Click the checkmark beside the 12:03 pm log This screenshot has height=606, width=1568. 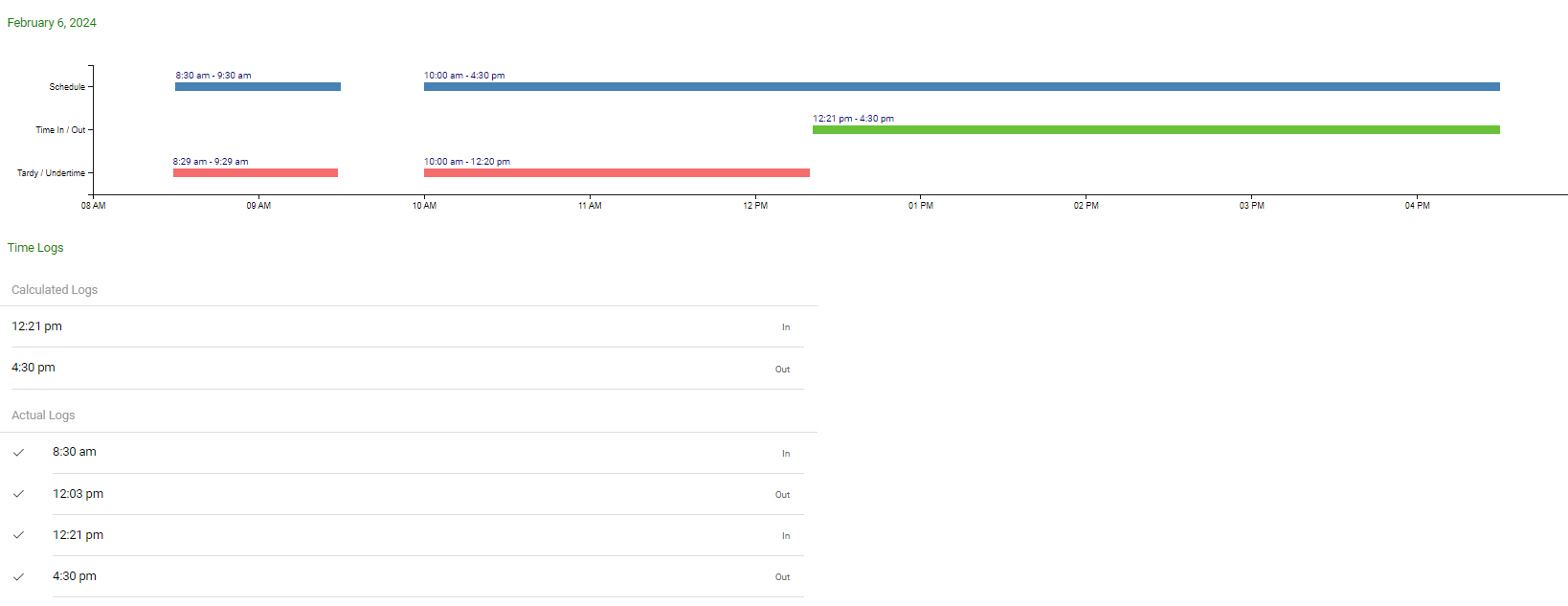18,494
